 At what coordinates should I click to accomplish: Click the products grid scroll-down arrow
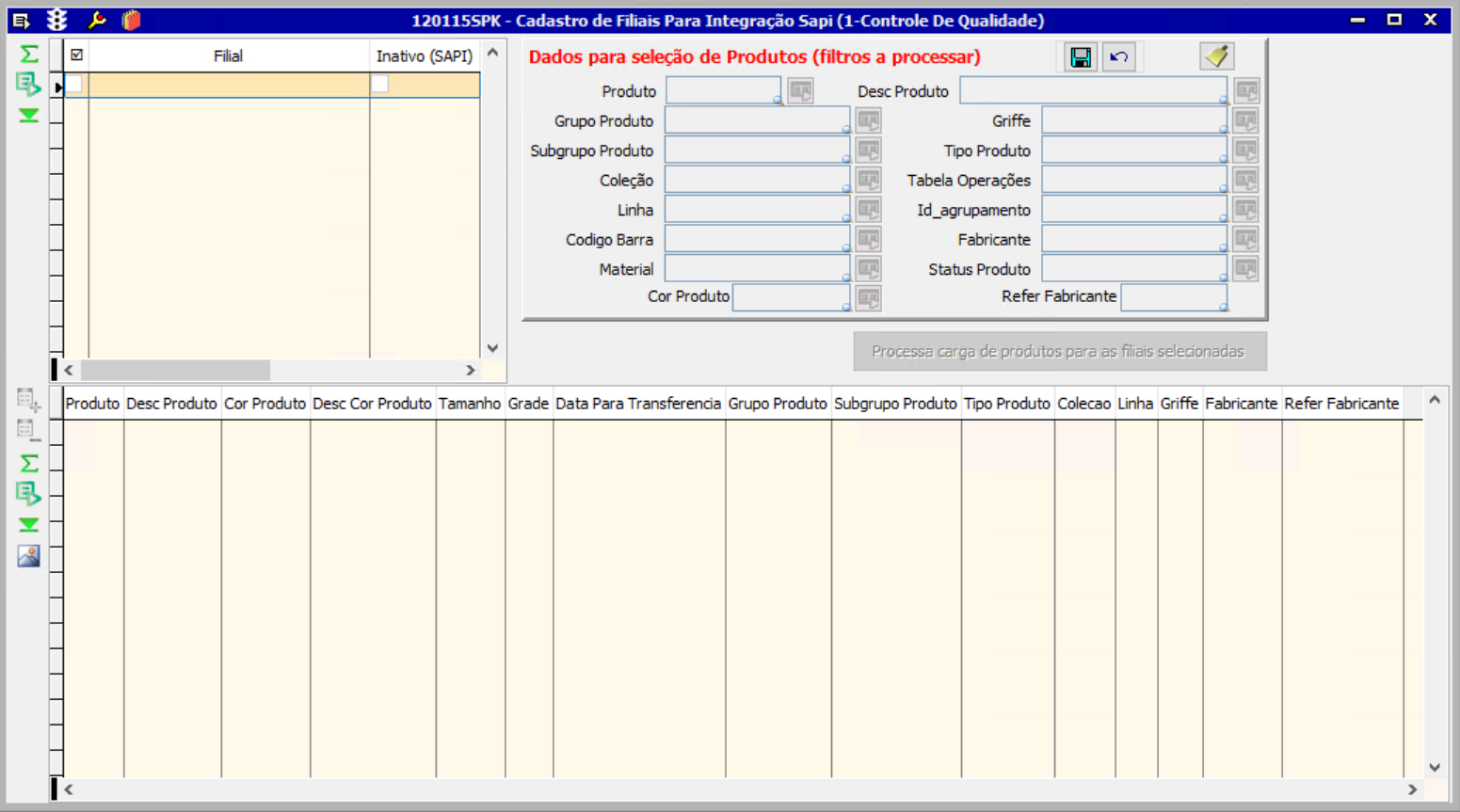point(1435,767)
